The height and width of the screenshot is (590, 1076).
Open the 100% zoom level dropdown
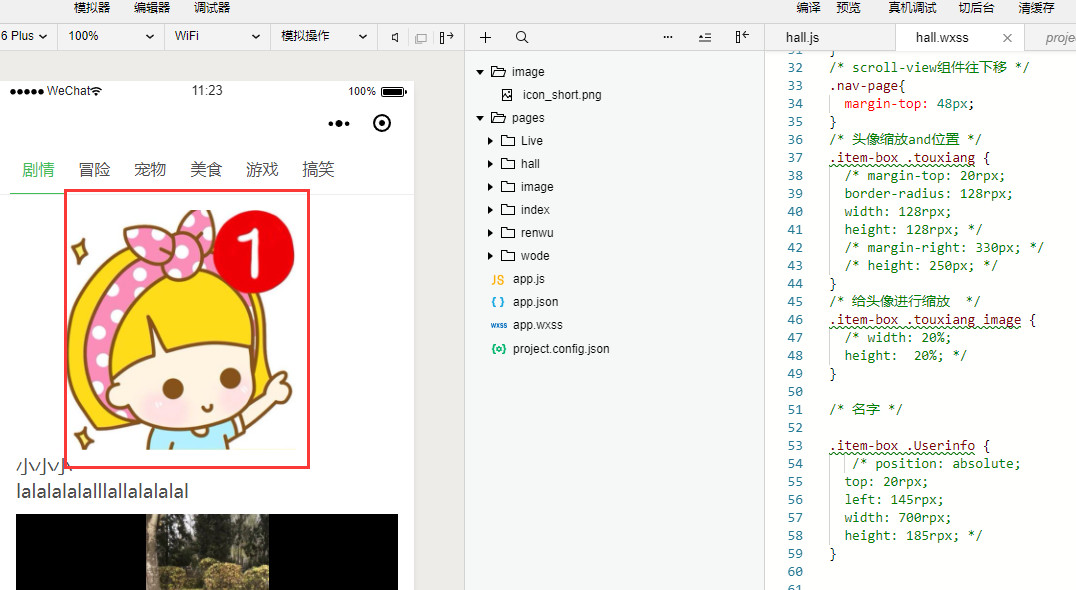click(110, 36)
